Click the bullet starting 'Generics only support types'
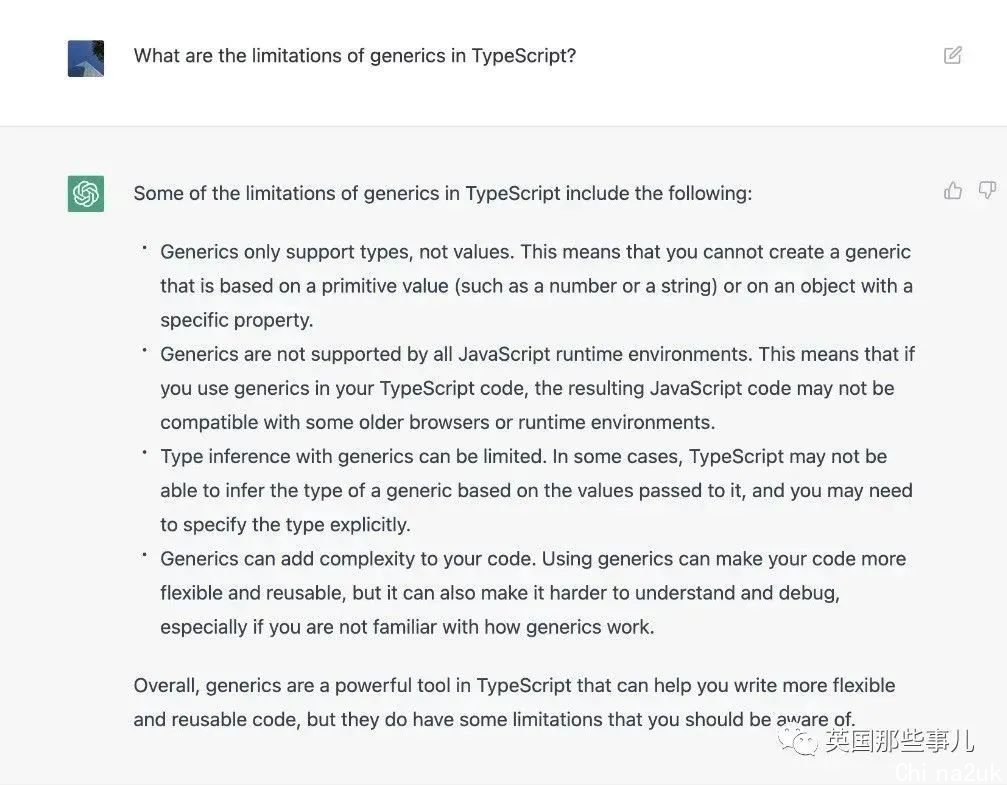This screenshot has height=785, width=1007. (x=536, y=286)
